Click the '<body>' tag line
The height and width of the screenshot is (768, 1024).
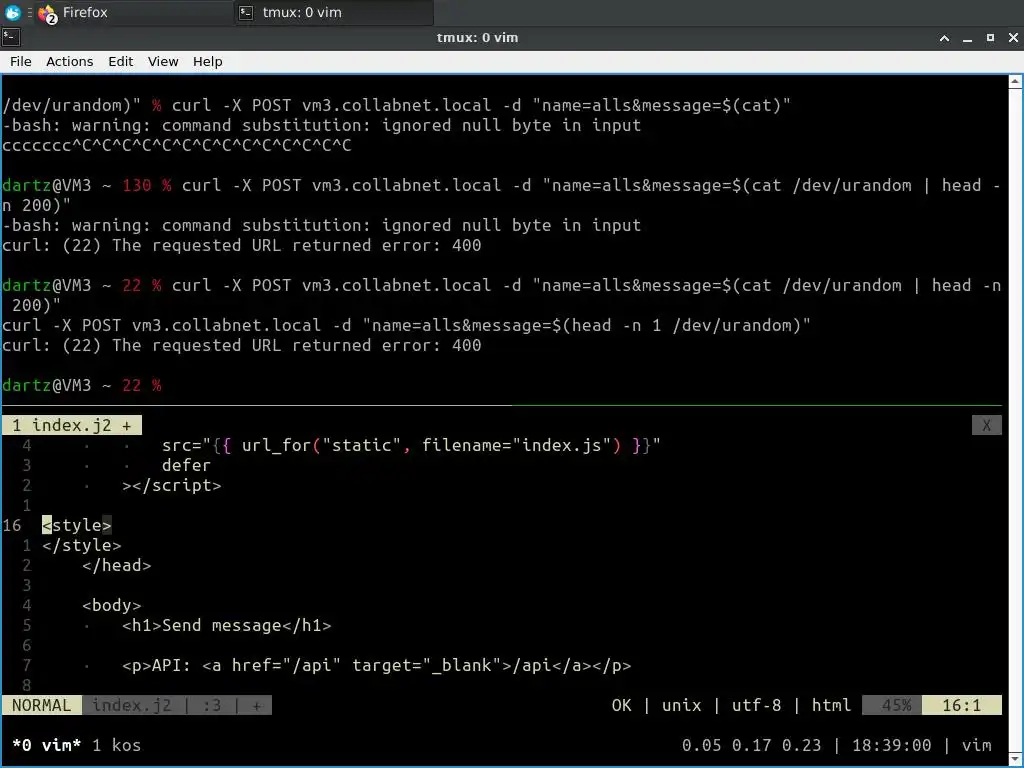click(x=112, y=605)
